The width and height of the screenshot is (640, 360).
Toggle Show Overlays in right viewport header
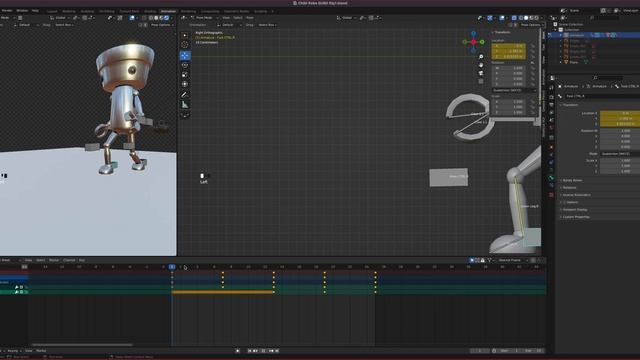[502, 18]
